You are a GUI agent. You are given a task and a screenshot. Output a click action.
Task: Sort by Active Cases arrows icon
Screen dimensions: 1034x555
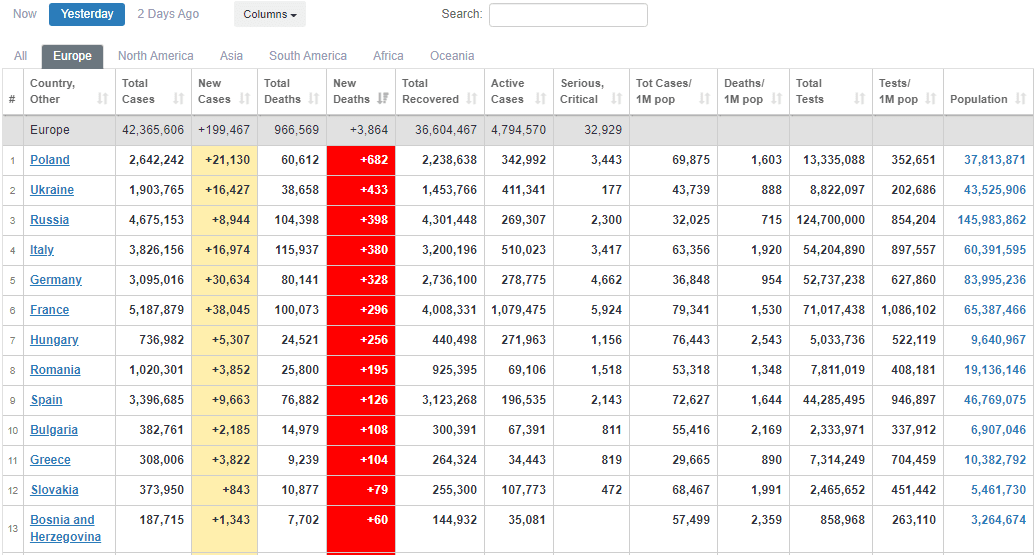coord(541,99)
